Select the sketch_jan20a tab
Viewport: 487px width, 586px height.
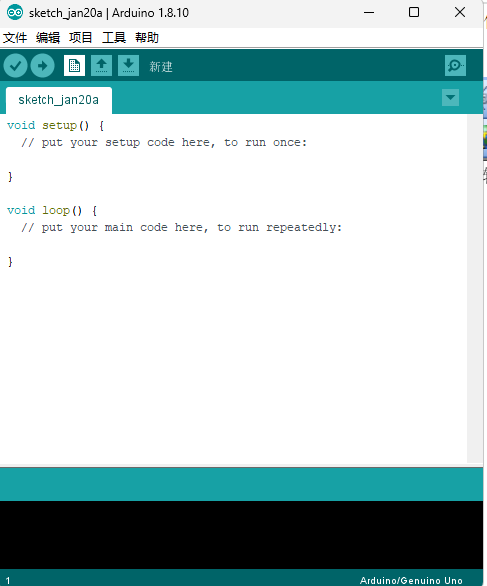pyautogui.click(x=59, y=100)
